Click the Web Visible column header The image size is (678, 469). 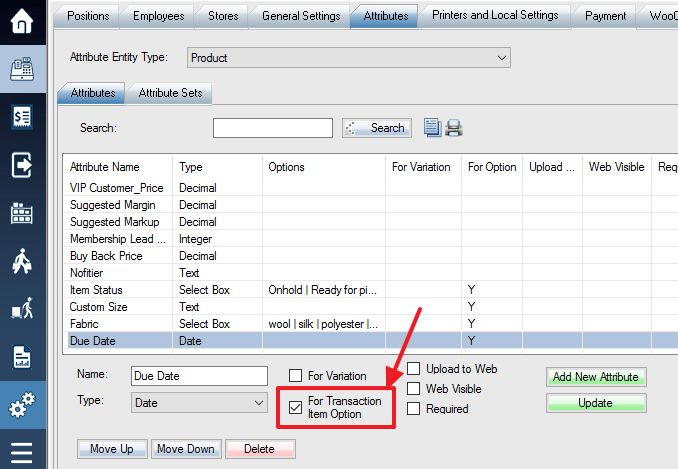[x=617, y=167]
